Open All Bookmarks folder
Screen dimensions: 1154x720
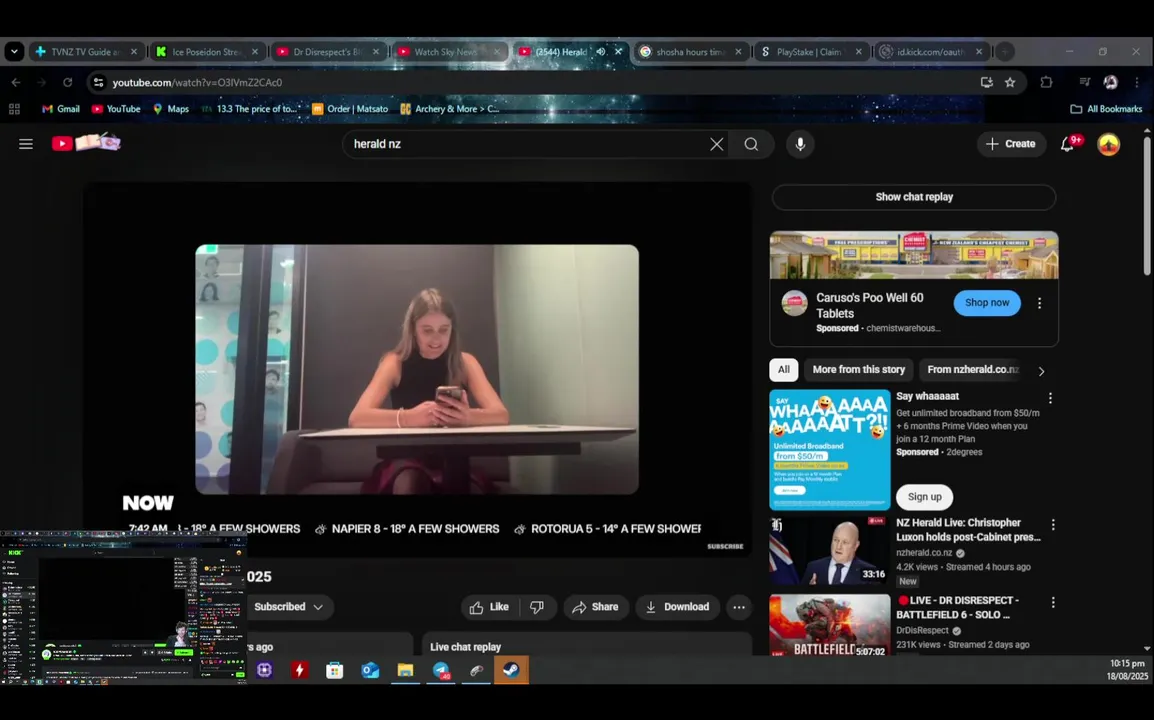[1106, 109]
